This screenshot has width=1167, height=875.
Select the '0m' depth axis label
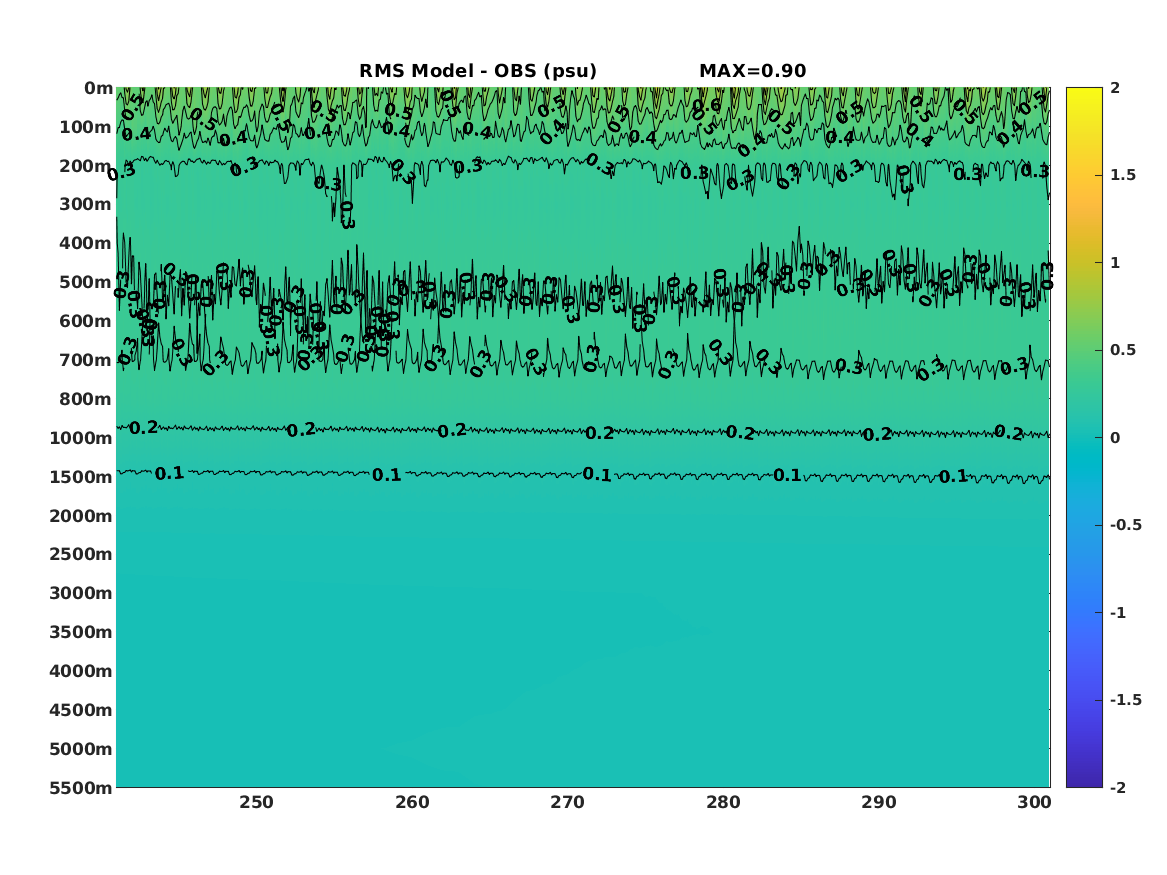point(98,89)
